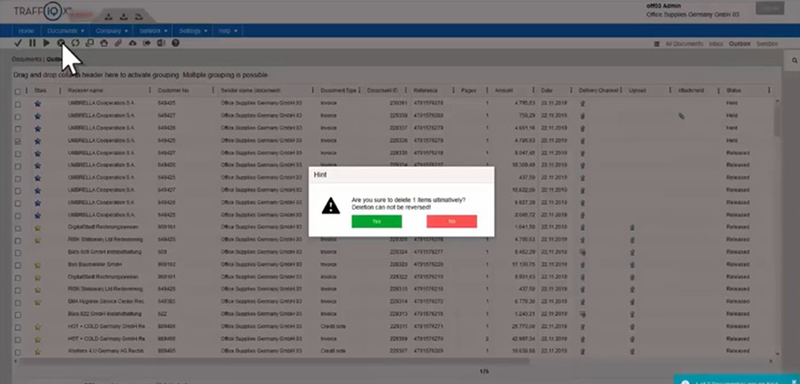Switch to the Outbox view
Image resolution: width=800 pixels, height=384 pixels.
tap(739, 44)
